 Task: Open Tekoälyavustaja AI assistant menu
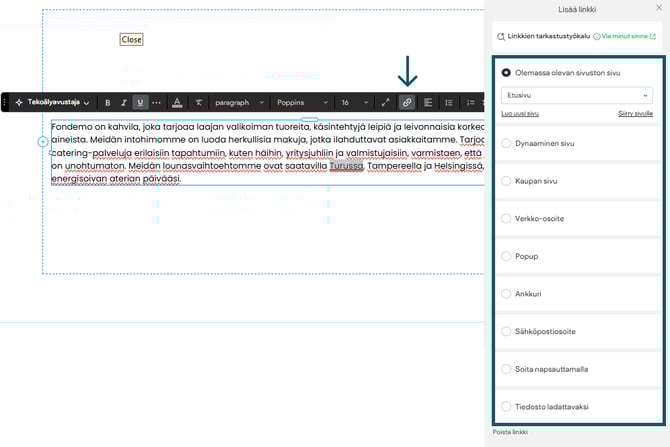(52, 102)
